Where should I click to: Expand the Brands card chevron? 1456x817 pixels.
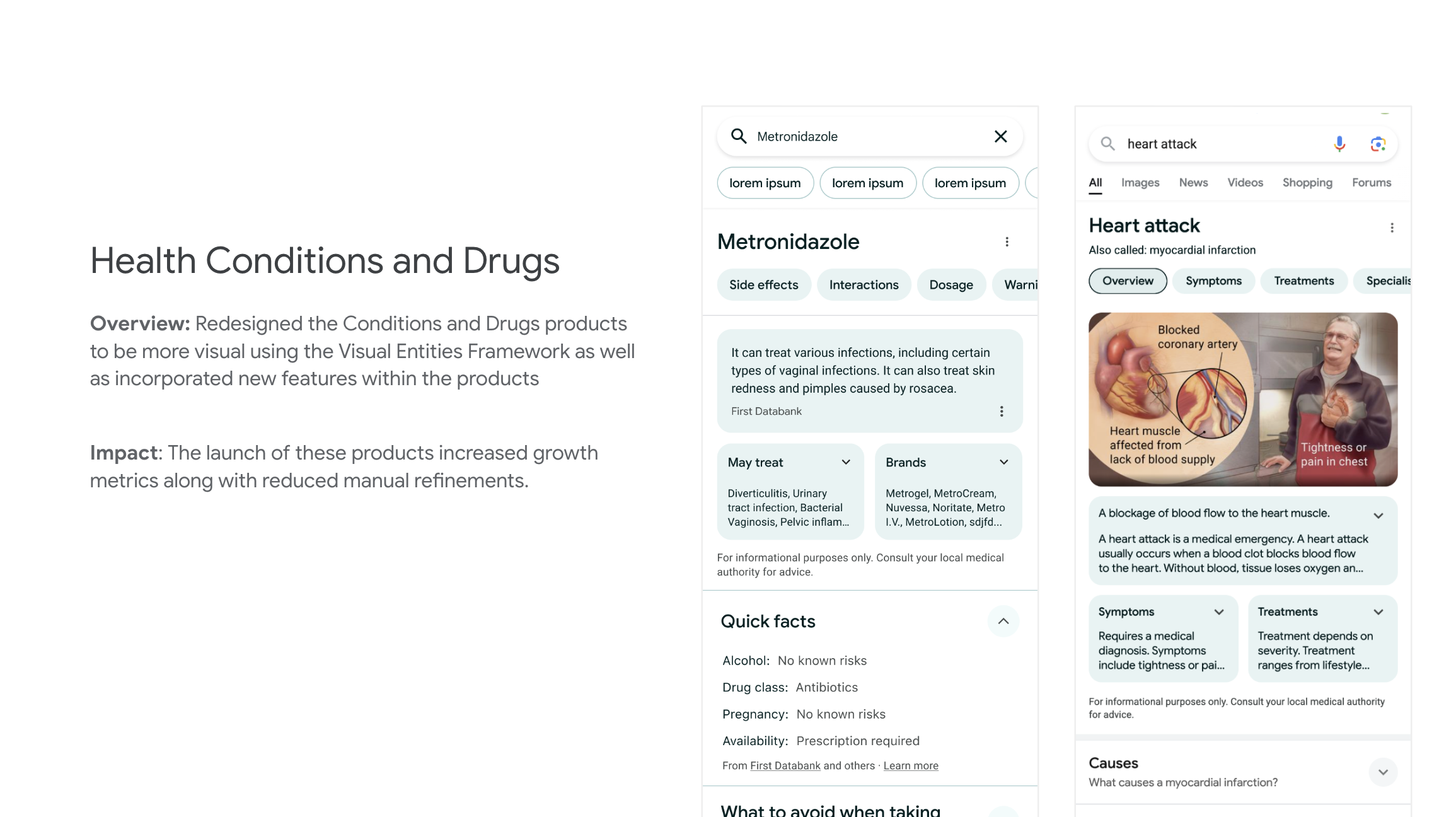click(1003, 462)
